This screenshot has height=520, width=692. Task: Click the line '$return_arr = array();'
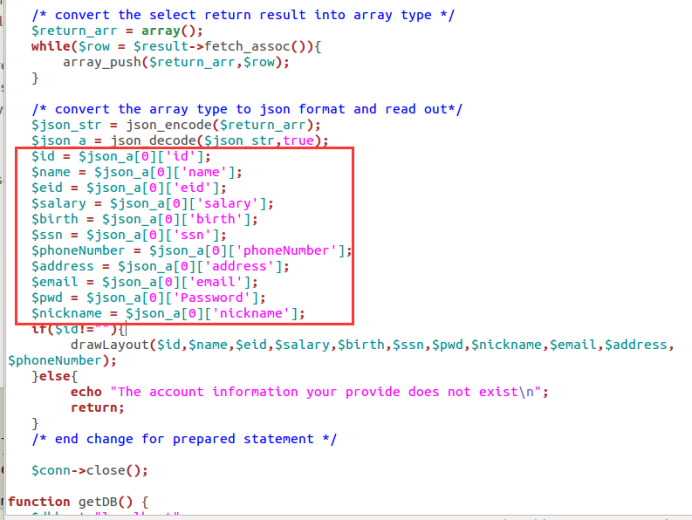coord(117,31)
